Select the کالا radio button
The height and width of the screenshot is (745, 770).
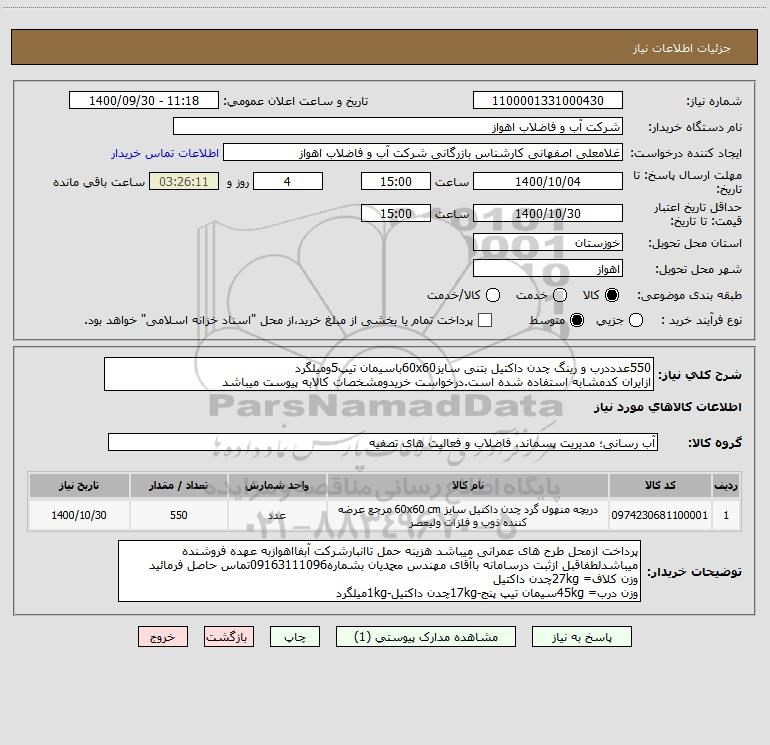[x=612, y=295]
